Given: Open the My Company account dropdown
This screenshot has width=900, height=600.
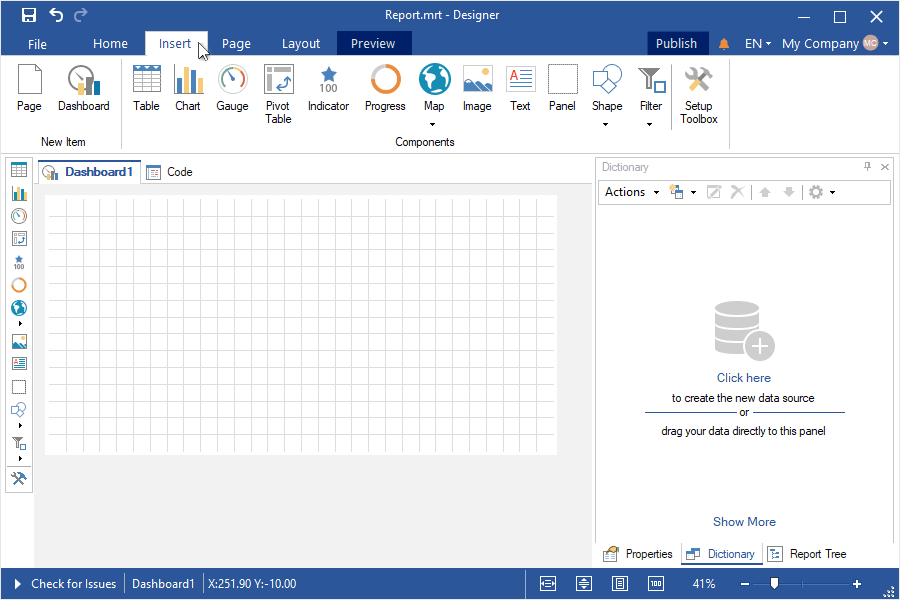Looking at the screenshot, I should tap(835, 44).
